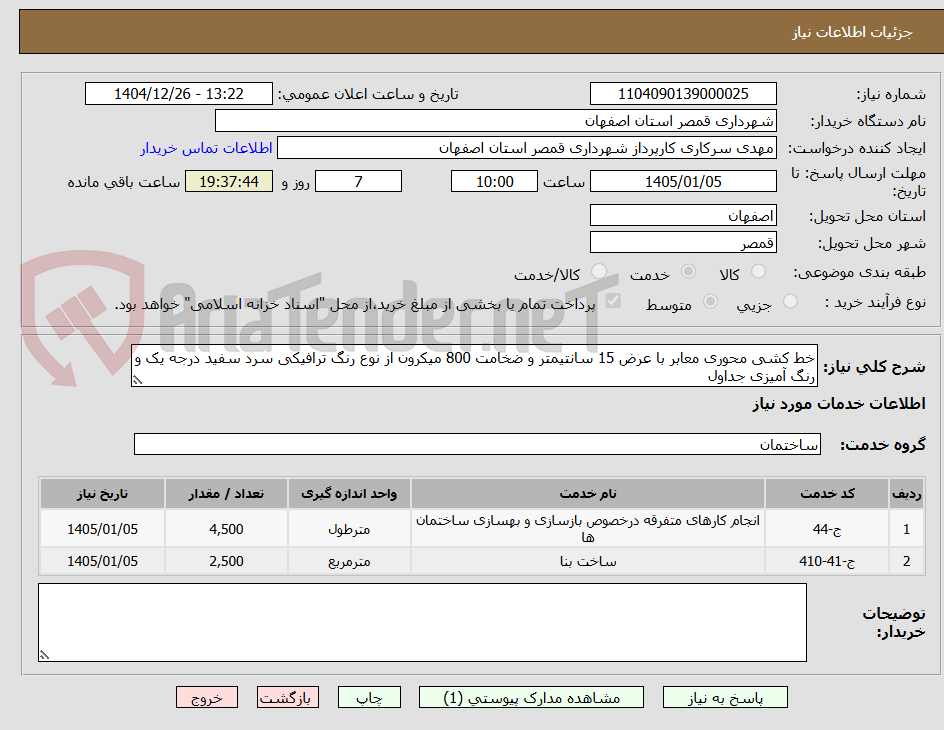The width and height of the screenshot is (944, 730).
Task: Click the deadline date field 1405/01/05
Action: click(x=683, y=181)
